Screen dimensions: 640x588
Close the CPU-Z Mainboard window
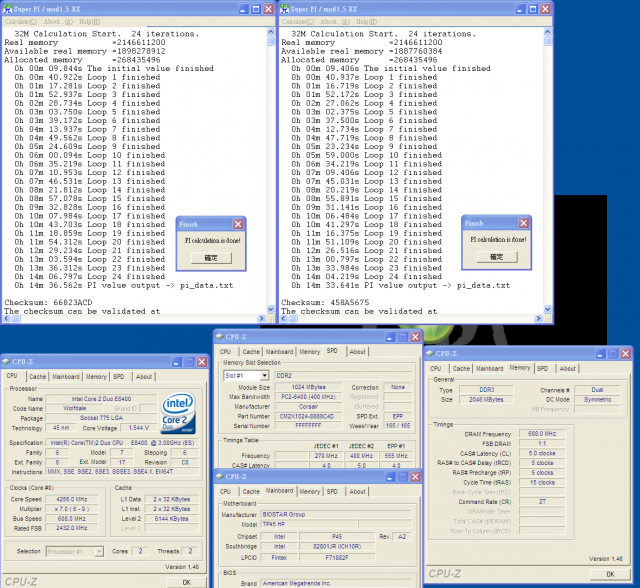click(x=415, y=477)
